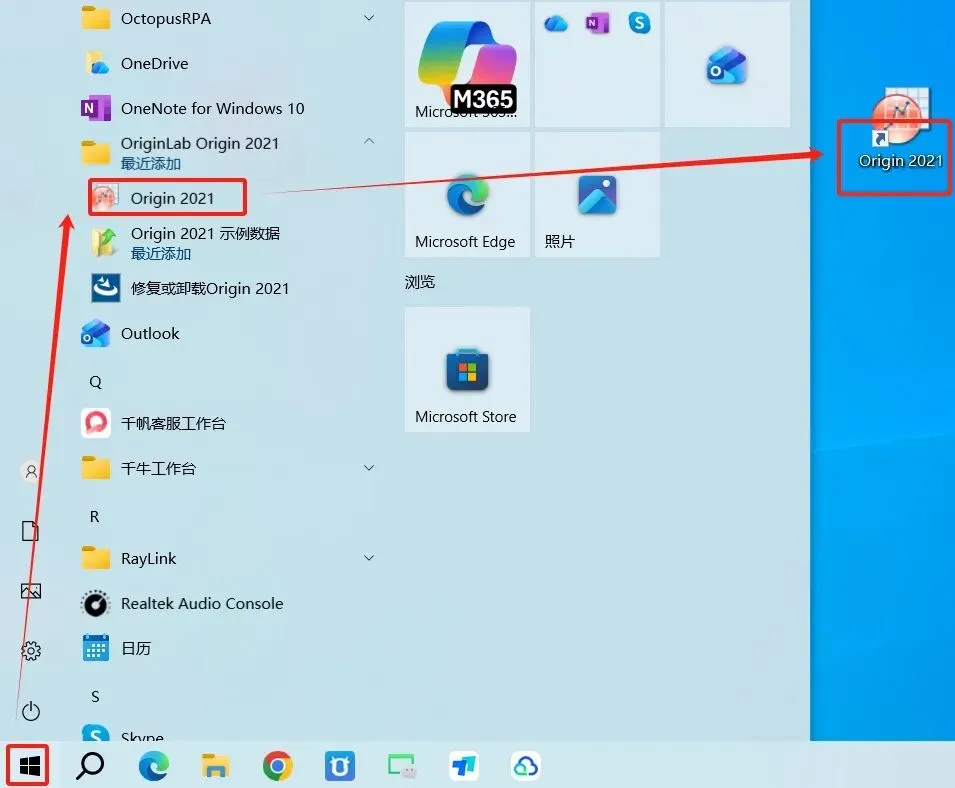Expand the OctopusRPA folder chevron
The height and width of the screenshot is (788, 955).
click(x=369, y=18)
